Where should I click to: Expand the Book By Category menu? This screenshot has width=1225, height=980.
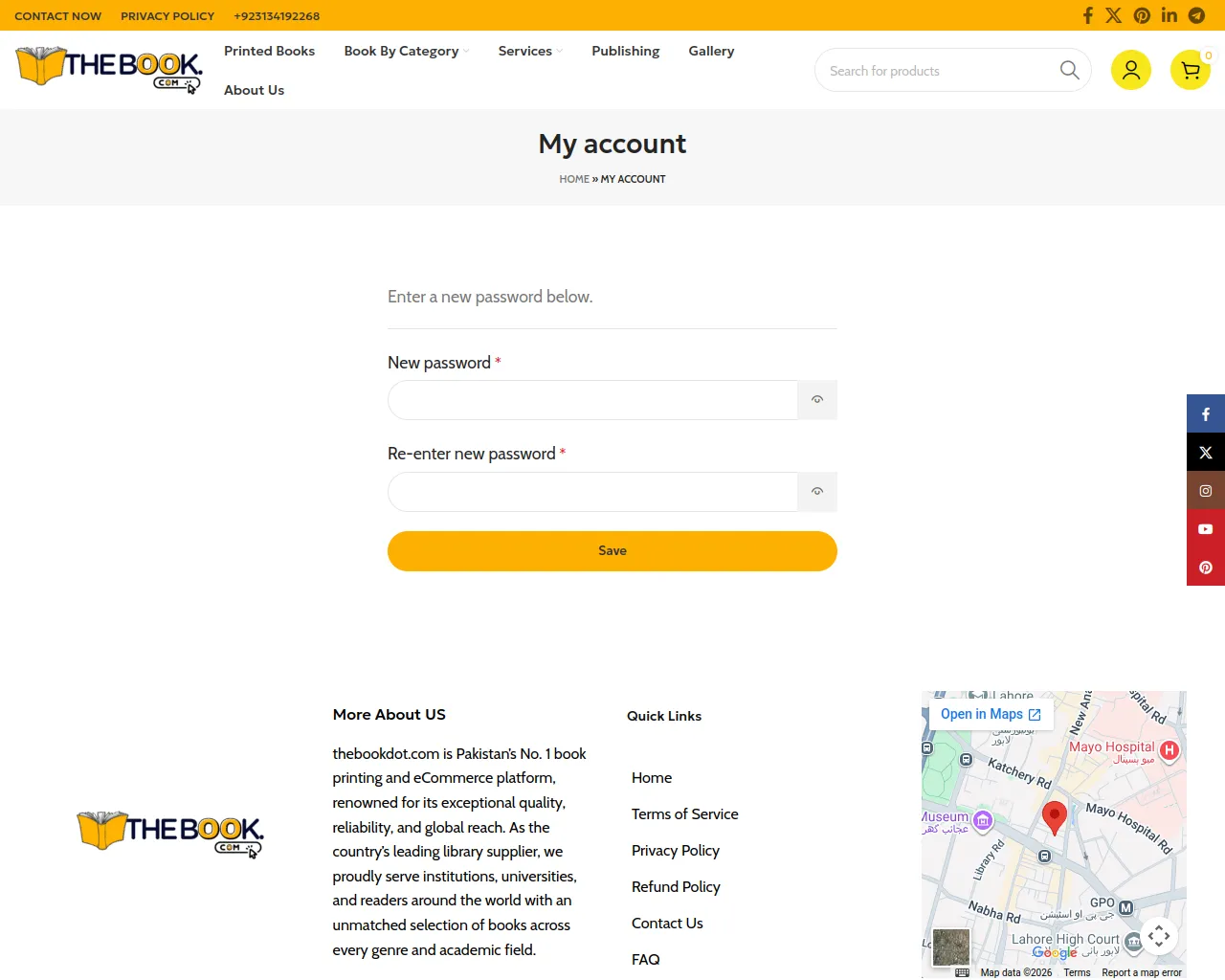[402, 51]
